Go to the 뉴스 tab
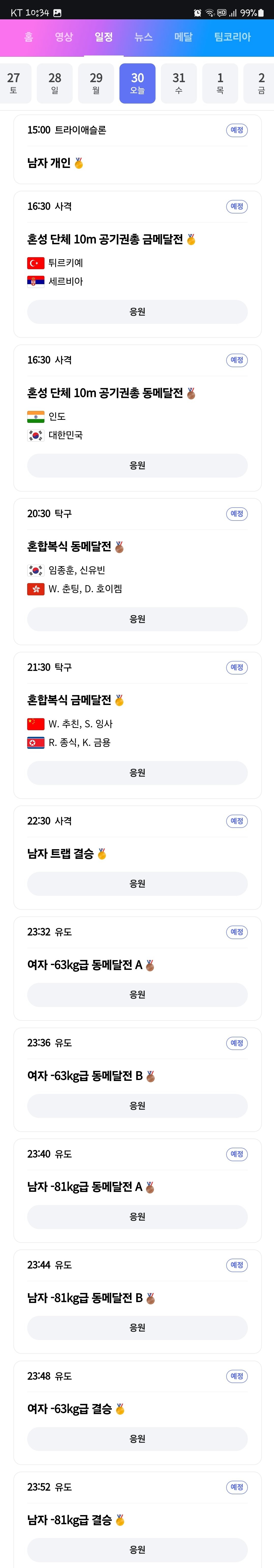274x1568 pixels. coord(143,37)
